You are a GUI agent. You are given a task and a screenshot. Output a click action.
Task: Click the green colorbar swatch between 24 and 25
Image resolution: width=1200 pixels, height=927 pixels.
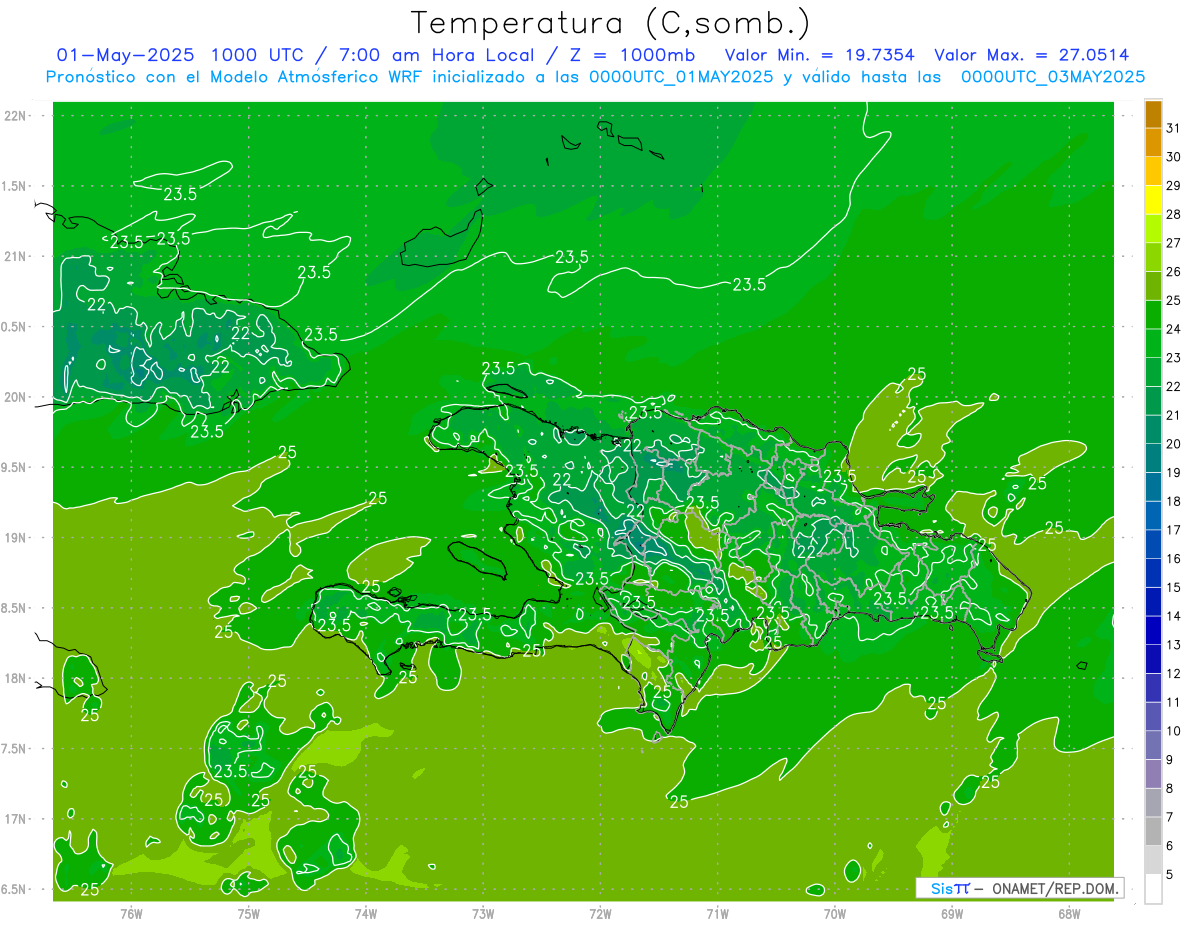click(1153, 314)
